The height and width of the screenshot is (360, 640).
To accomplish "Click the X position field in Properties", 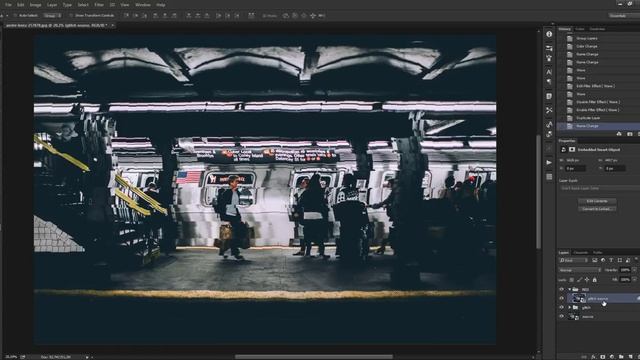I will [576, 168].
